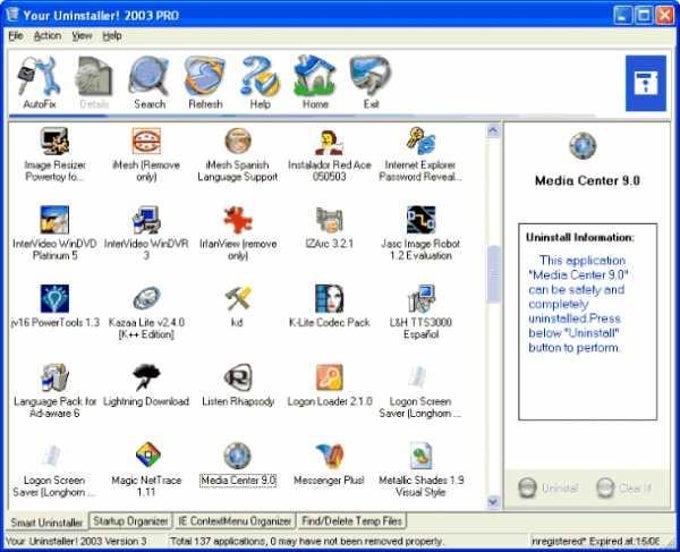Click the Exit toolbar icon
The image size is (680, 552).
click(x=371, y=82)
